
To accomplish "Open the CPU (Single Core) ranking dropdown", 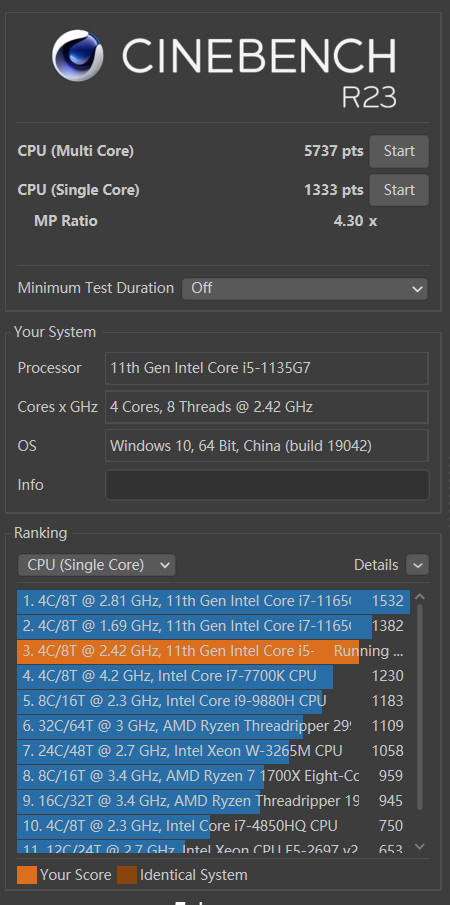I will [96, 565].
